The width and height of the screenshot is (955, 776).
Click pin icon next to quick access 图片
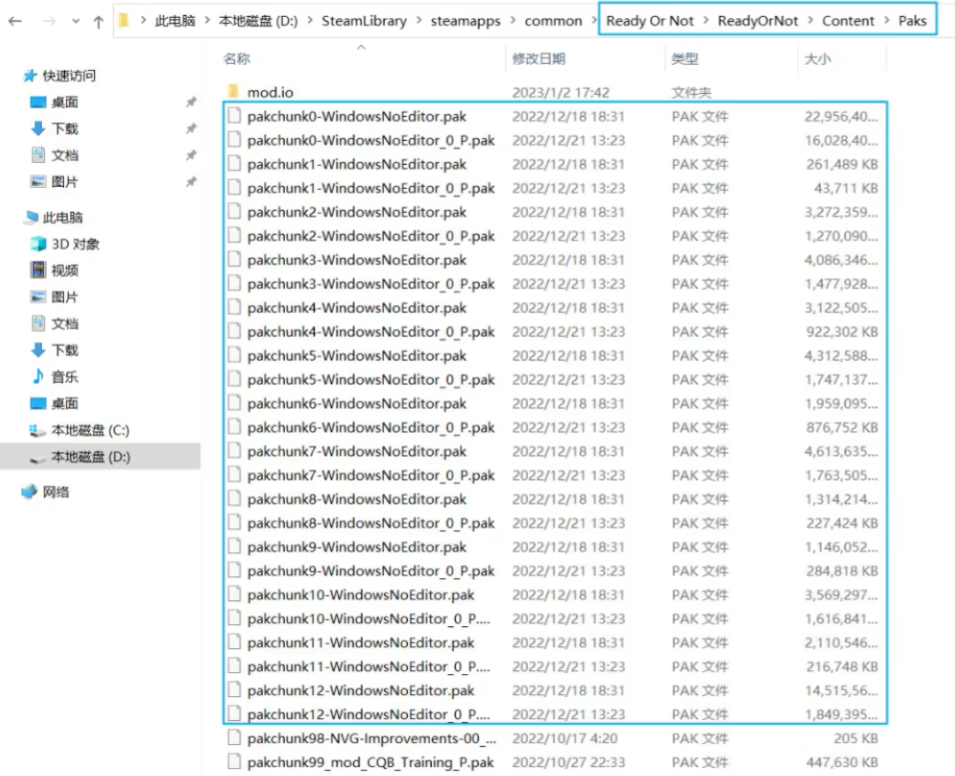(191, 182)
